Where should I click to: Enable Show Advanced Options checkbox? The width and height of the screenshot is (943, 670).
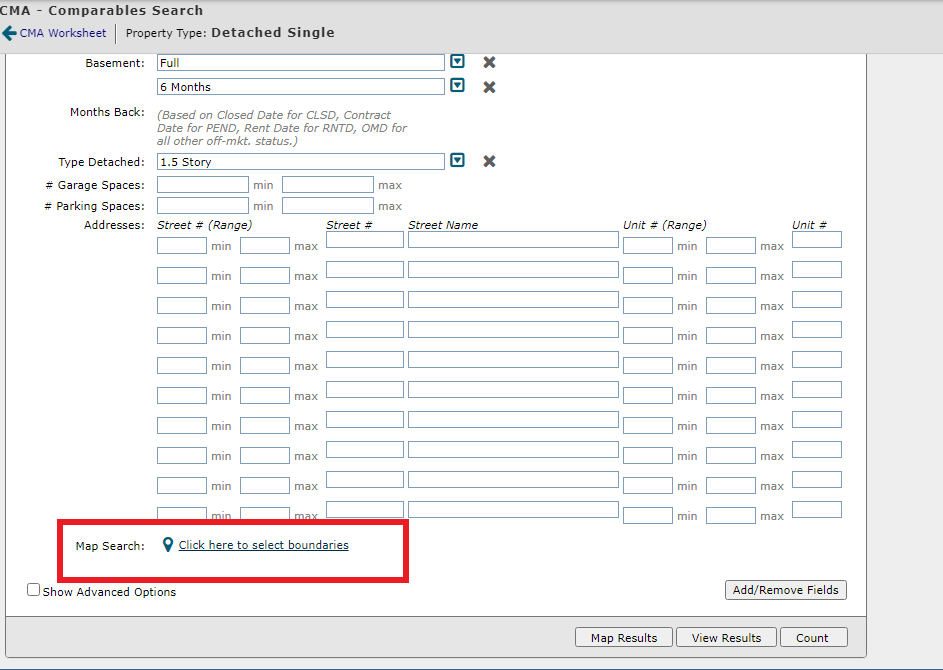coord(34,590)
